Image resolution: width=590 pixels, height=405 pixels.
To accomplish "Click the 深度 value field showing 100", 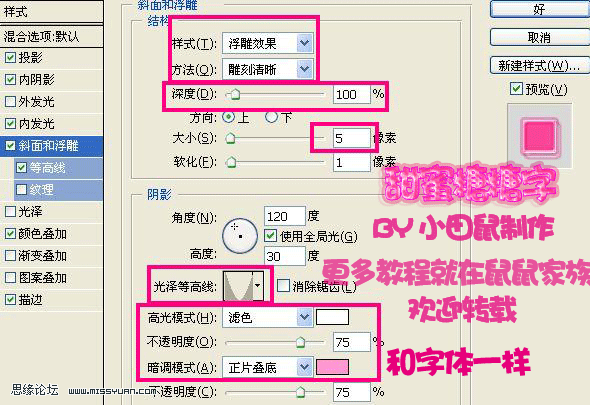I will pyautogui.click(x=351, y=94).
